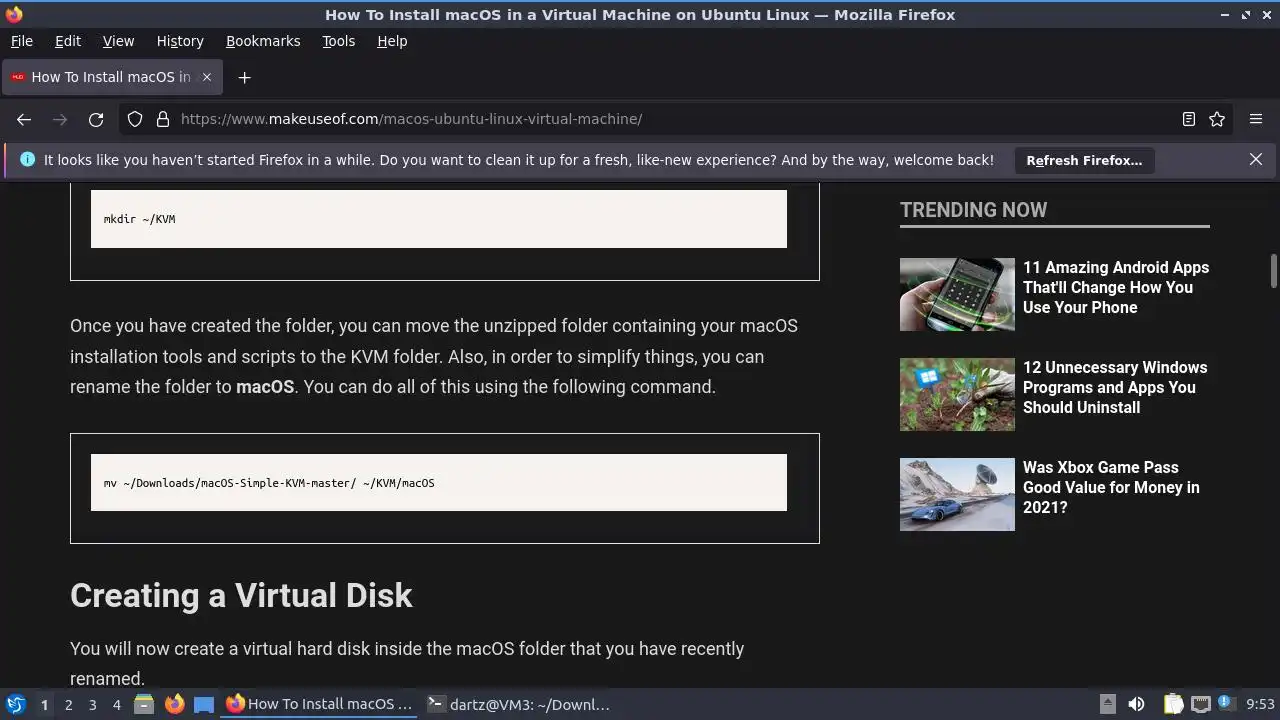Open 11 Amazing Android Apps article link

(x=1116, y=287)
